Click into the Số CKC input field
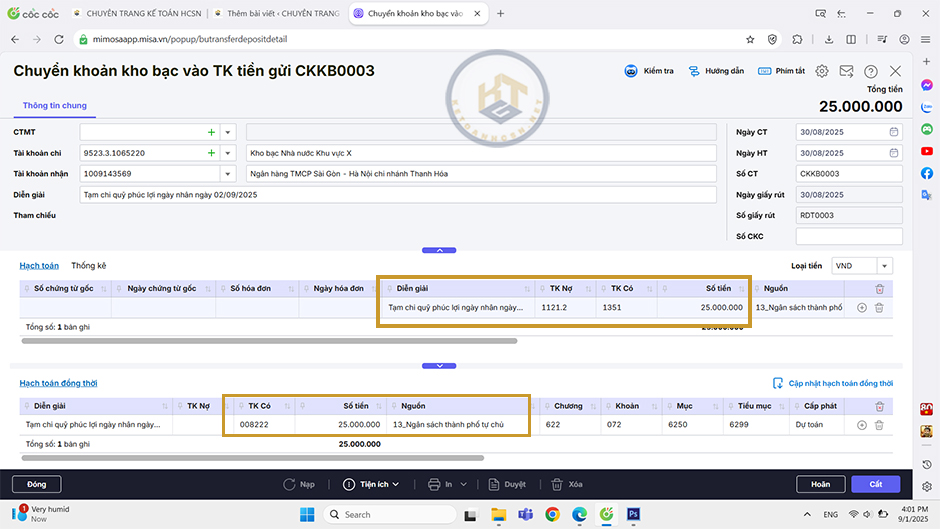Image resolution: width=940 pixels, height=529 pixels. (x=848, y=237)
